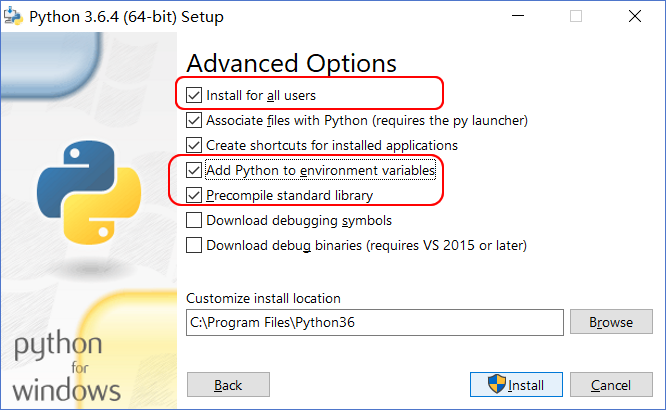The width and height of the screenshot is (666, 410).
Task: Minimize the setup window
Action: point(516,17)
